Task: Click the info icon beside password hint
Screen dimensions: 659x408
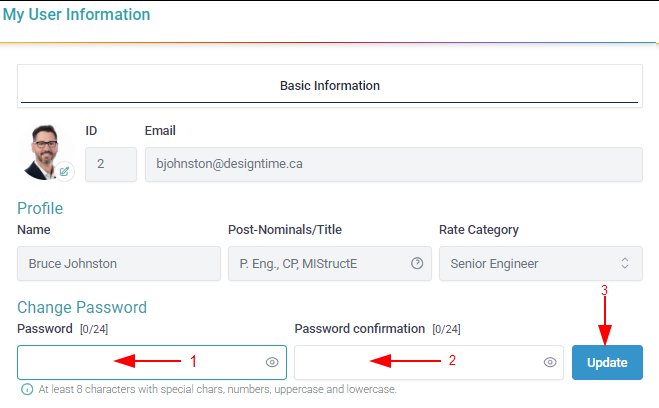Action: click(x=26, y=389)
